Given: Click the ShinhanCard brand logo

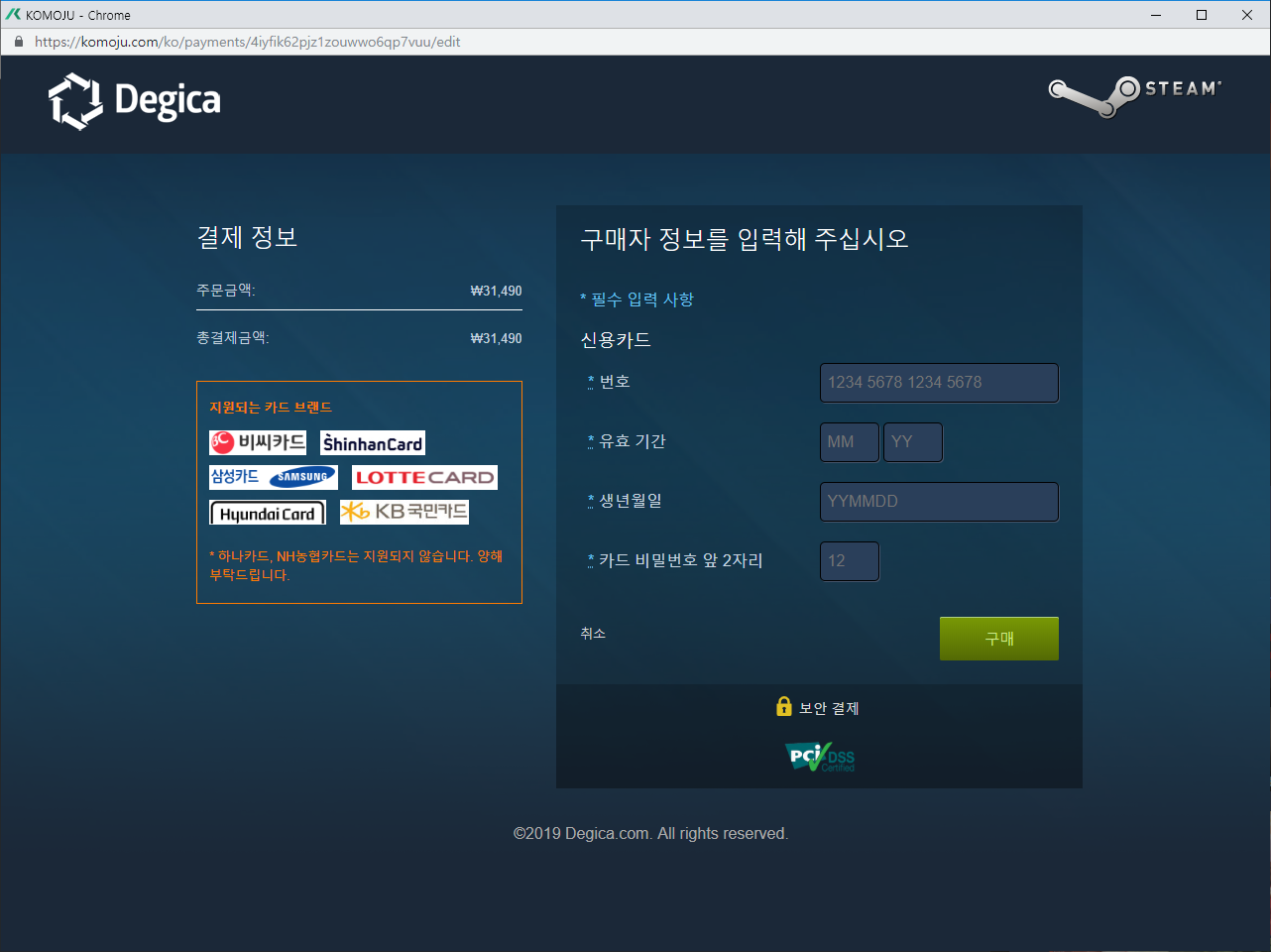Looking at the screenshot, I should (x=373, y=443).
